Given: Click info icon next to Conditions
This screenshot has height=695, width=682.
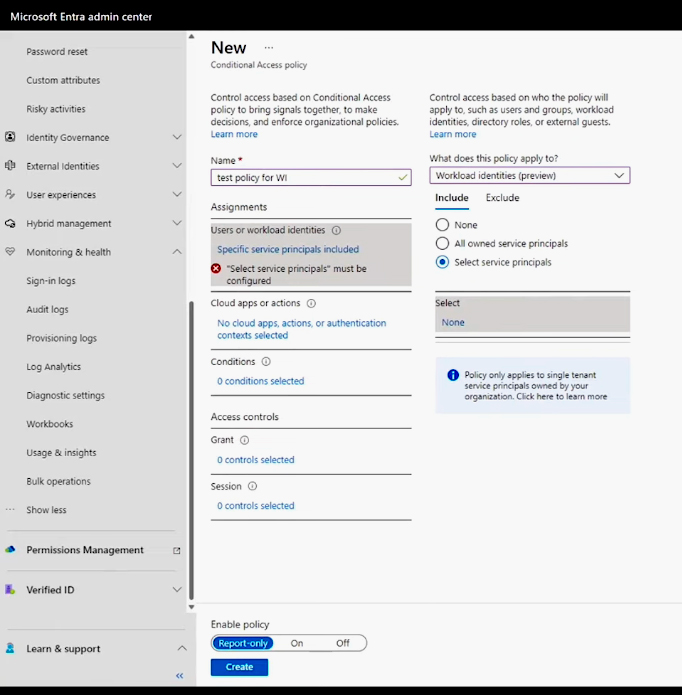Looking at the screenshot, I should pyautogui.click(x=266, y=362).
